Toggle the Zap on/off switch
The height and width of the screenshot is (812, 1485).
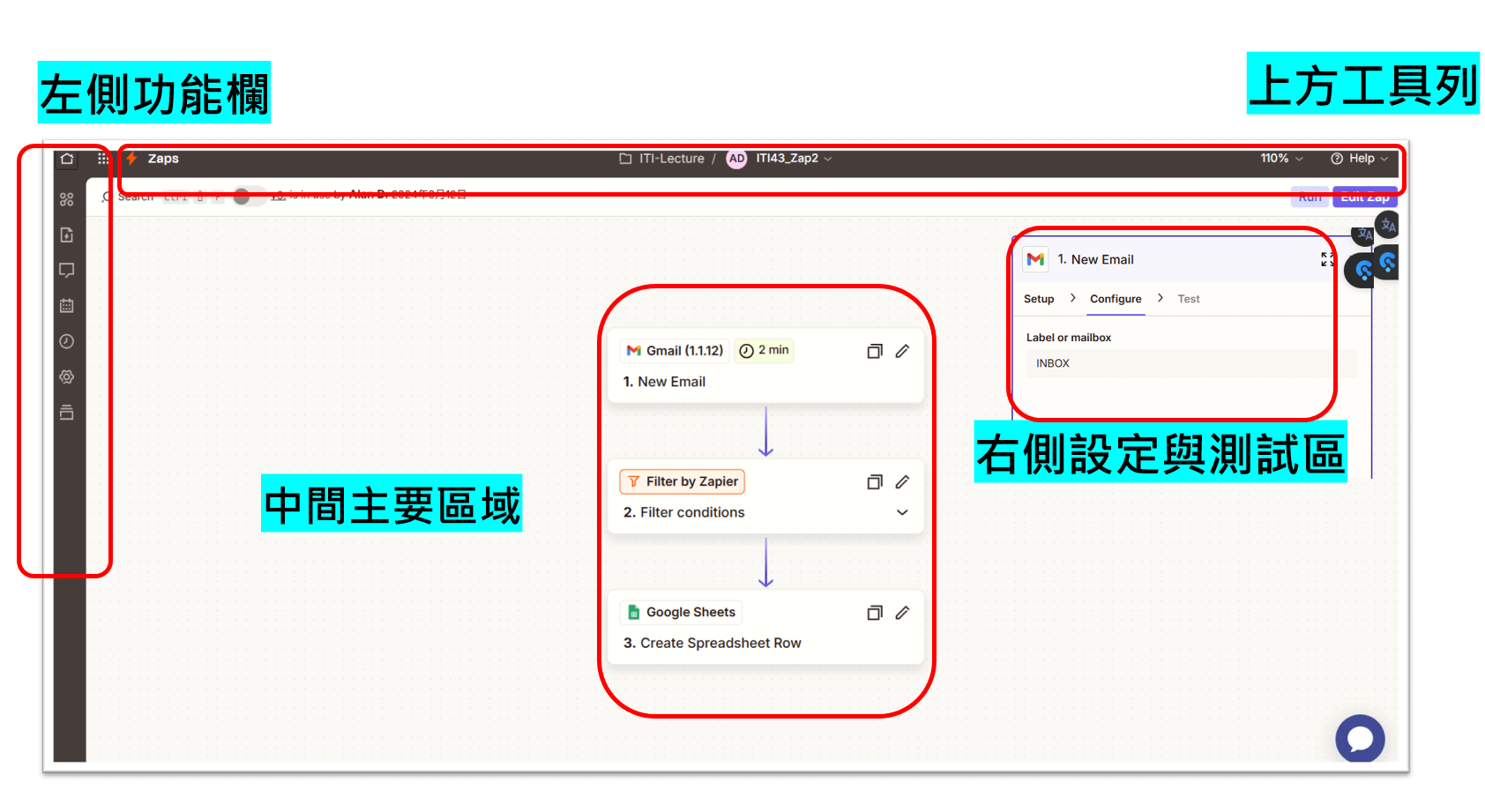[x=247, y=197]
